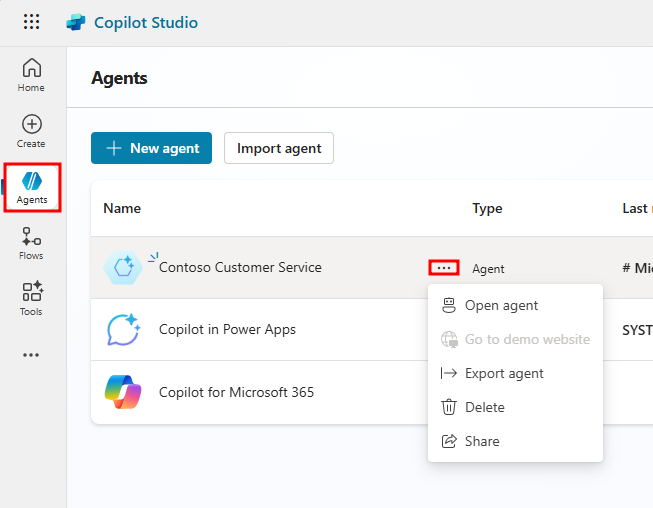Screen dimensions: 653x508
Task: Click the Import agent button
Action: pyautogui.click(x=279, y=148)
